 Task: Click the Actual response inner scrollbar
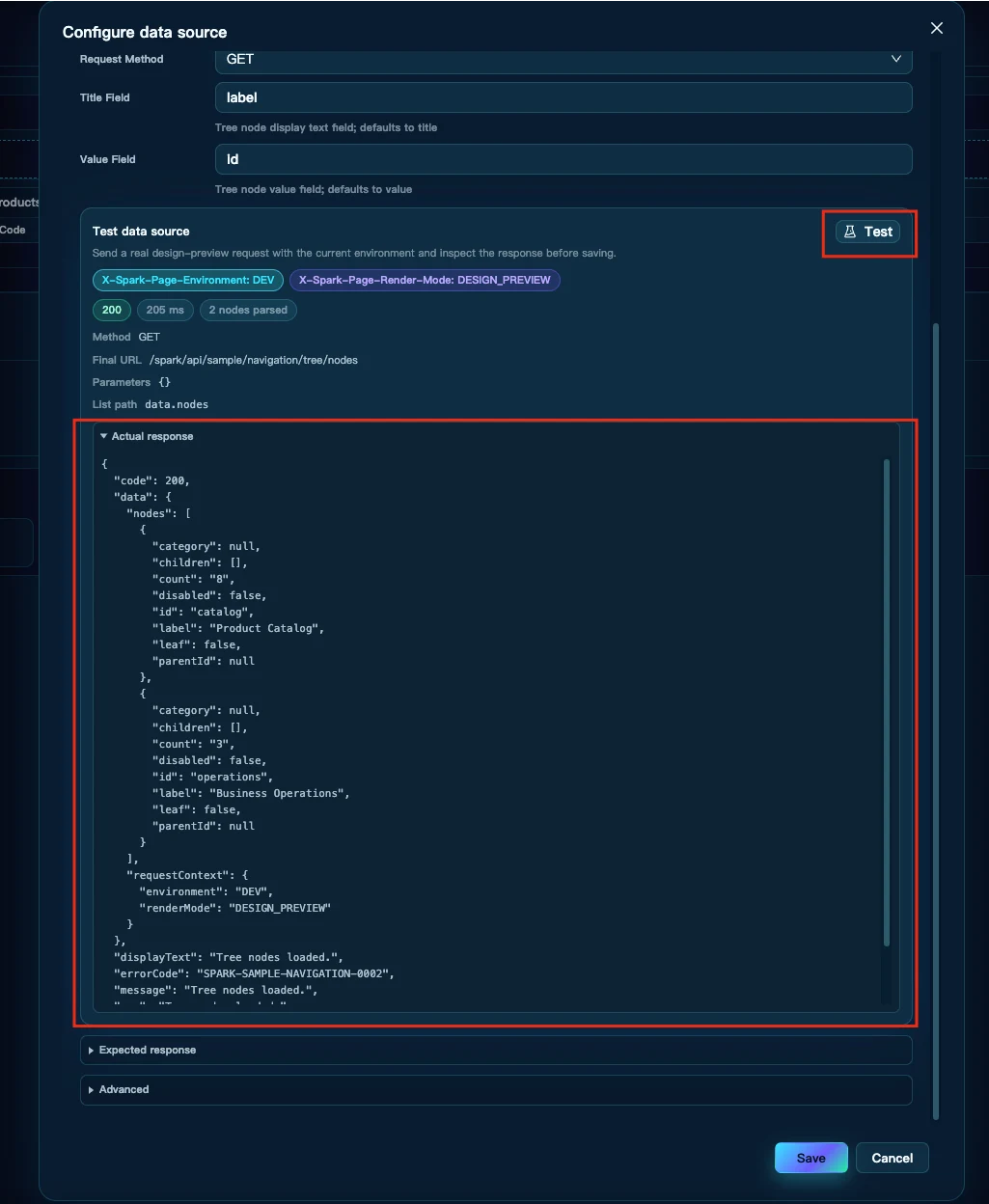click(887, 701)
